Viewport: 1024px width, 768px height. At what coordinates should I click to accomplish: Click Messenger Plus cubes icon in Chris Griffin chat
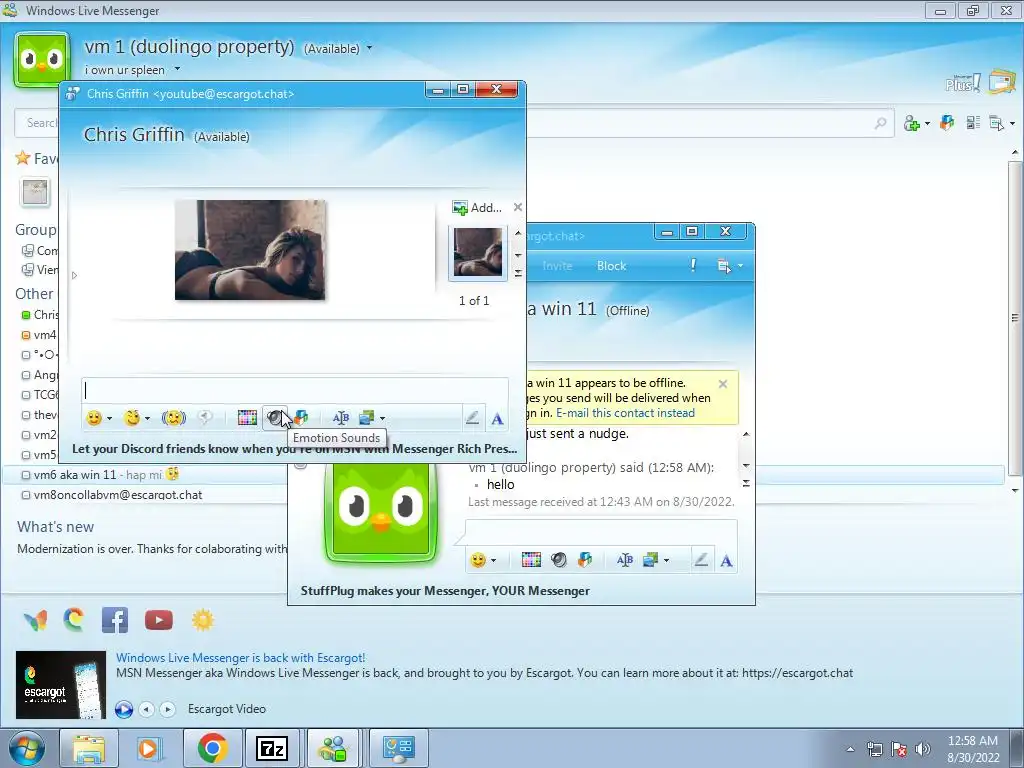click(x=301, y=418)
